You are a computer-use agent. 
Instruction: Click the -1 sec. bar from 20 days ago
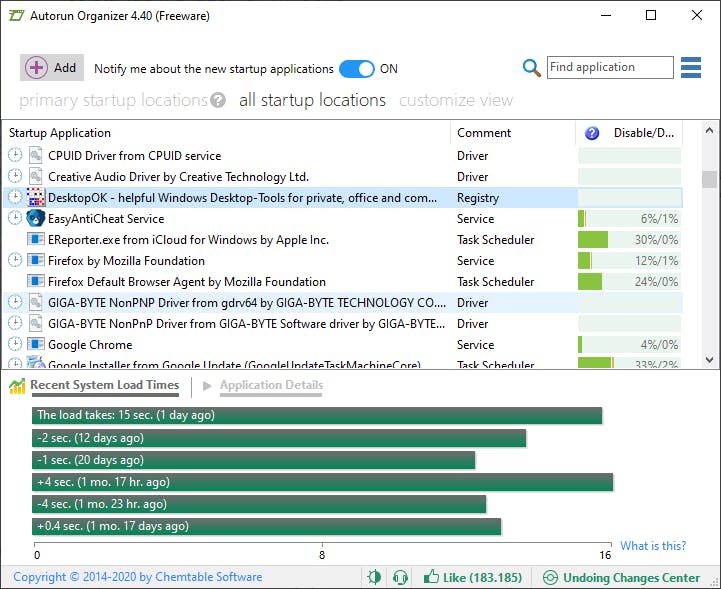point(253,460)
